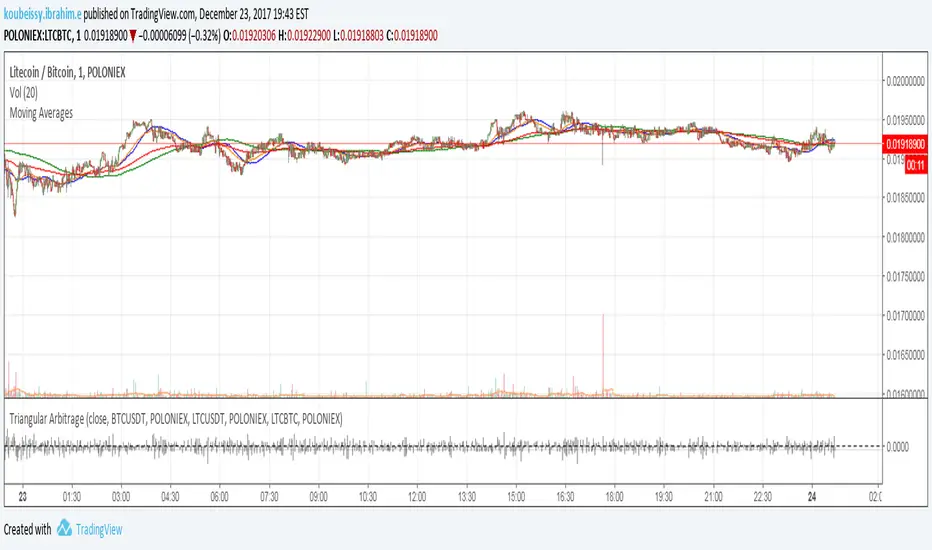The height and width of the screenshot is (550, 932).
Task: Click the tall red volume spike bar
Action: click(x=603, y=354)
